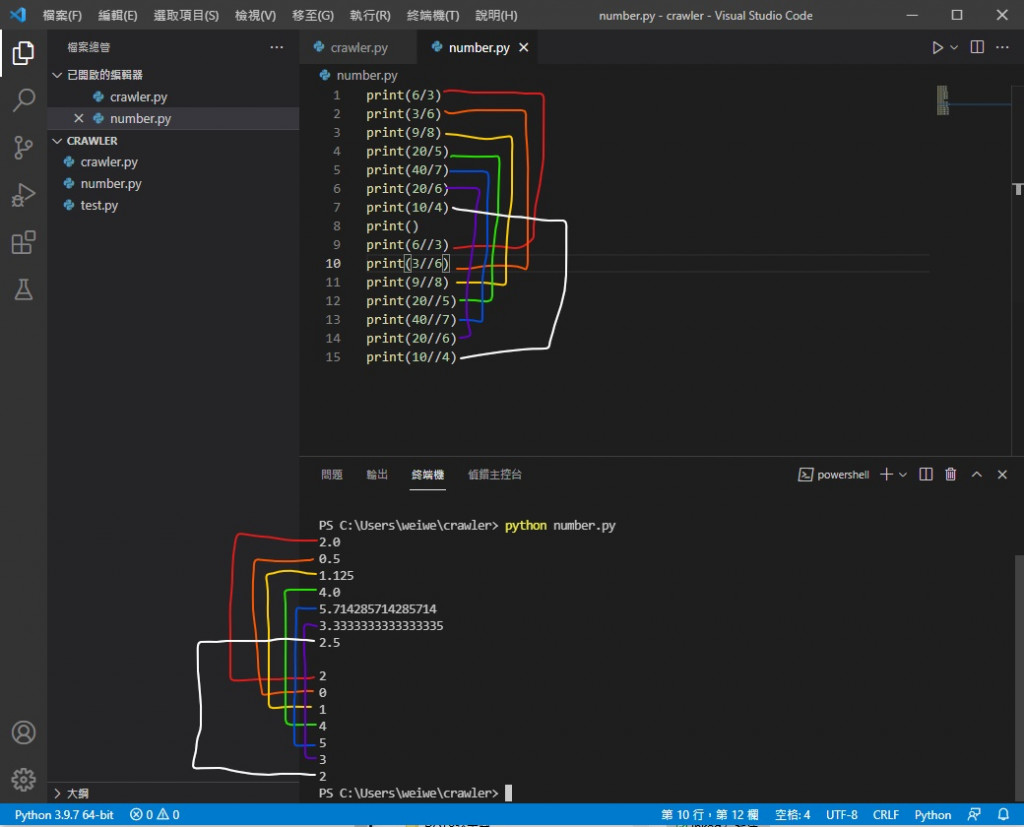Screen dimensions: 1024x827
Task: Add a new terminal with plus icon
Action: (886, 474)
